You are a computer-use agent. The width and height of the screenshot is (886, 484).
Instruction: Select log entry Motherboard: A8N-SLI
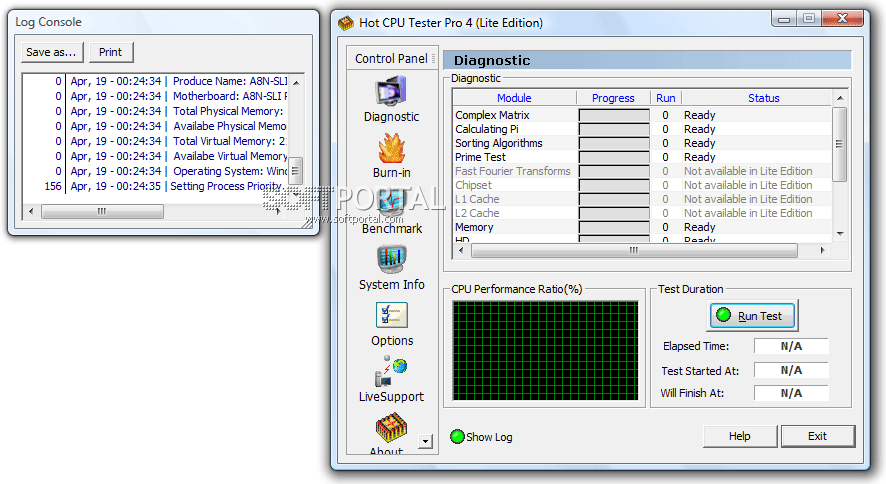point(155,97)
